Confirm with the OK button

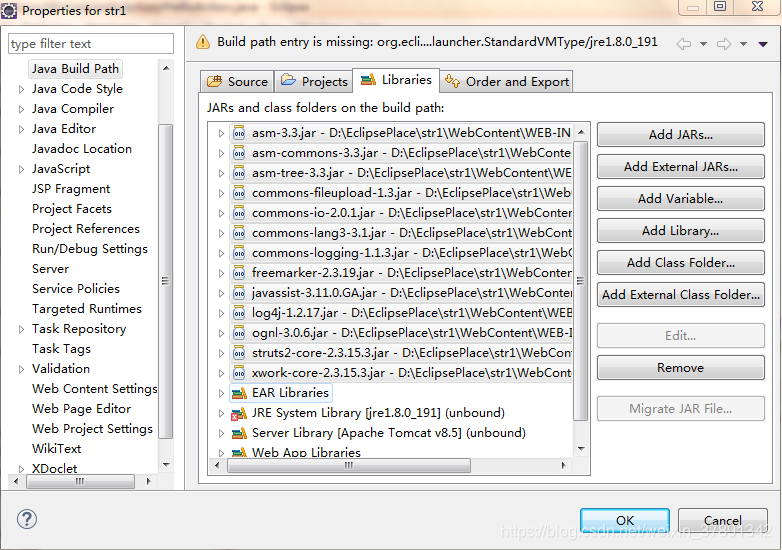coord(624,521)
